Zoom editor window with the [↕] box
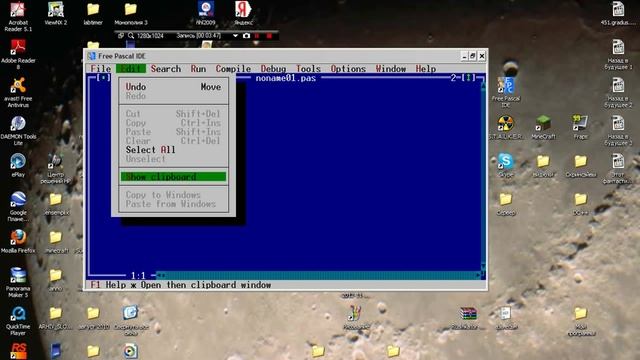Viewport: 640px width, 360px height. click(469, 78)
